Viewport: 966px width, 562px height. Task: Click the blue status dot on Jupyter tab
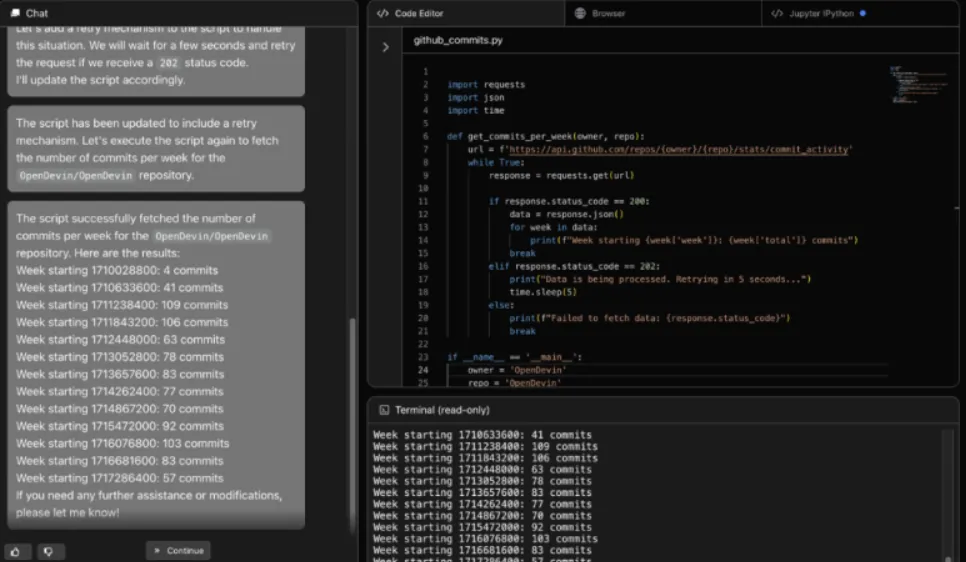(x=862, y=13)
